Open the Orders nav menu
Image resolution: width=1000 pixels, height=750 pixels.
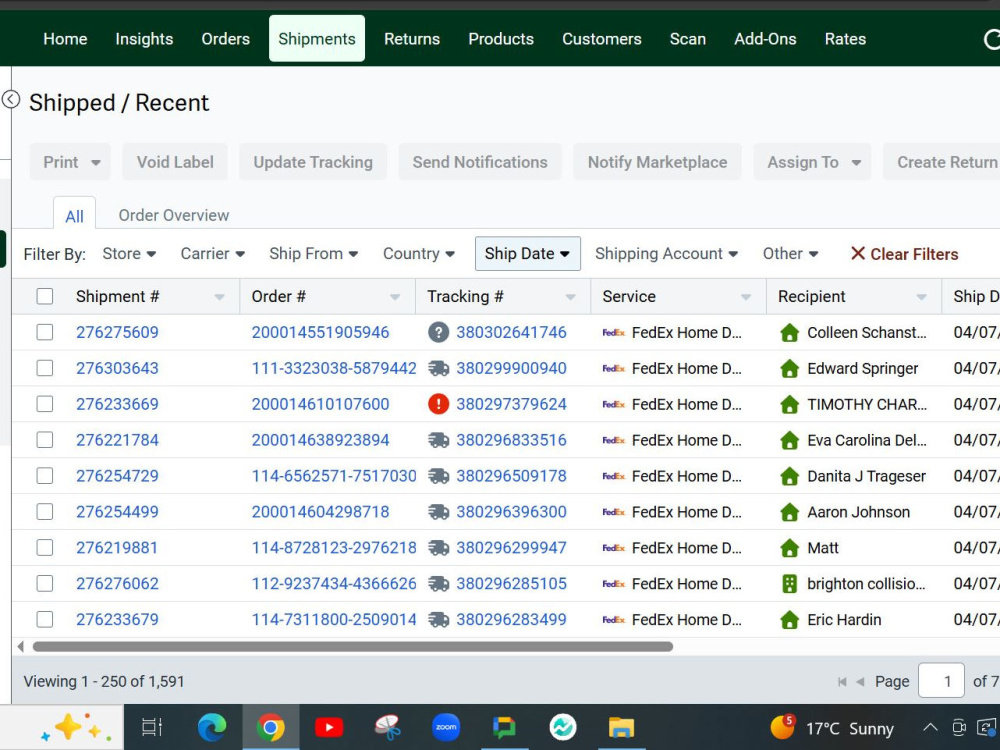pos(226,39)
